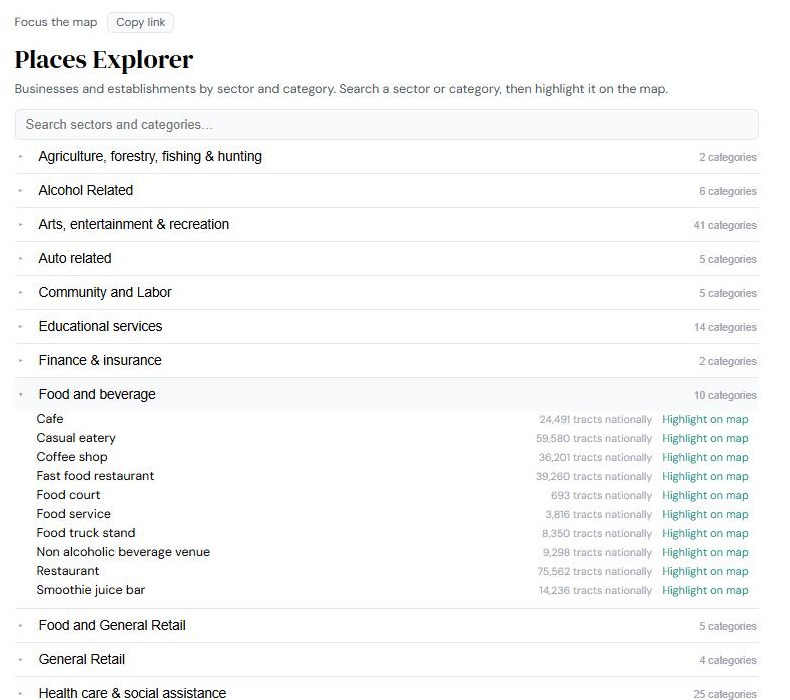Select Non alcoholic beverage venue category name
The width and height of the screenshot is (790, 700).
click(123, 552)
